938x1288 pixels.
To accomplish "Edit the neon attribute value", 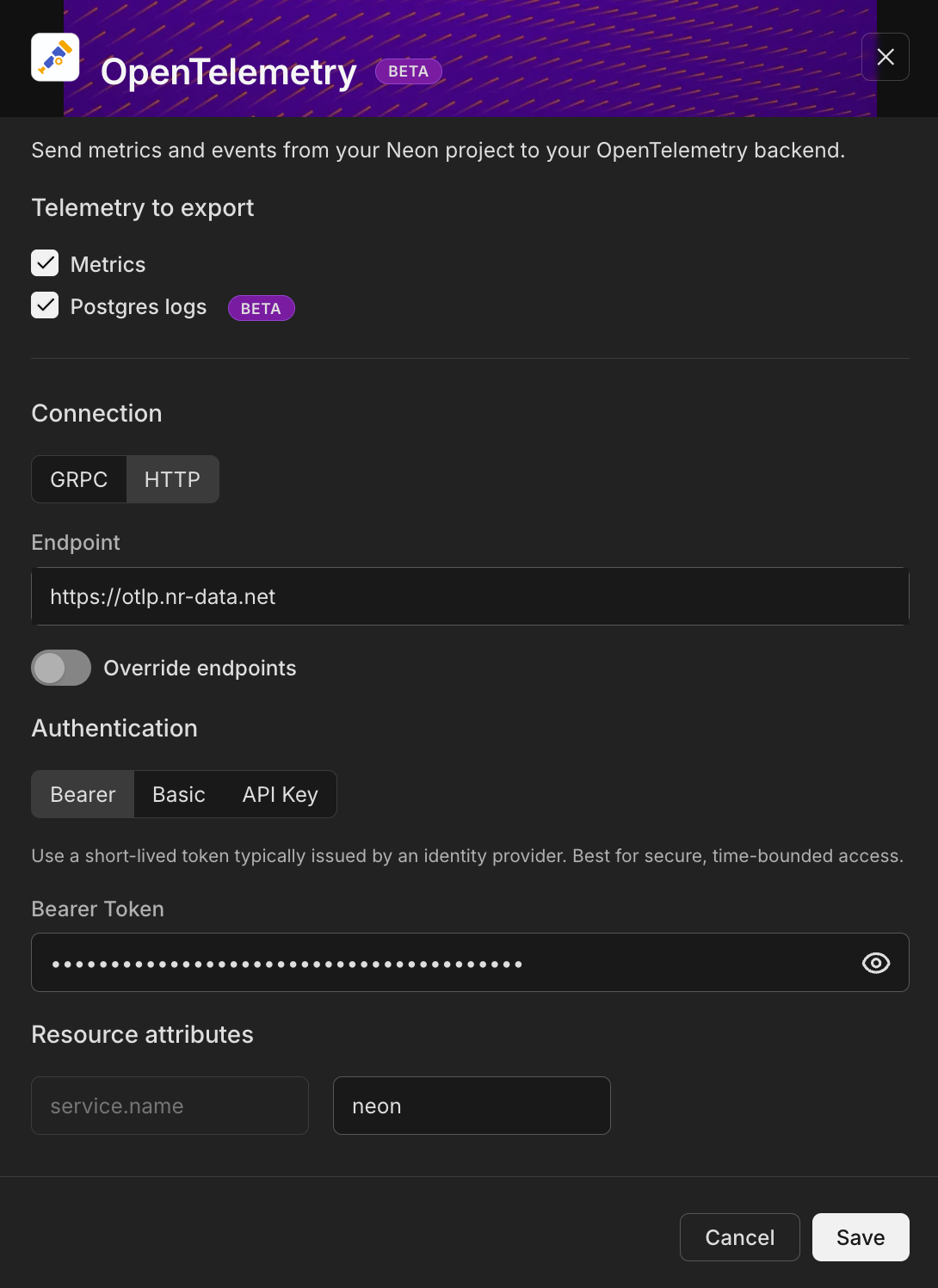I will pyautogui.click(x=471, y=1106).
